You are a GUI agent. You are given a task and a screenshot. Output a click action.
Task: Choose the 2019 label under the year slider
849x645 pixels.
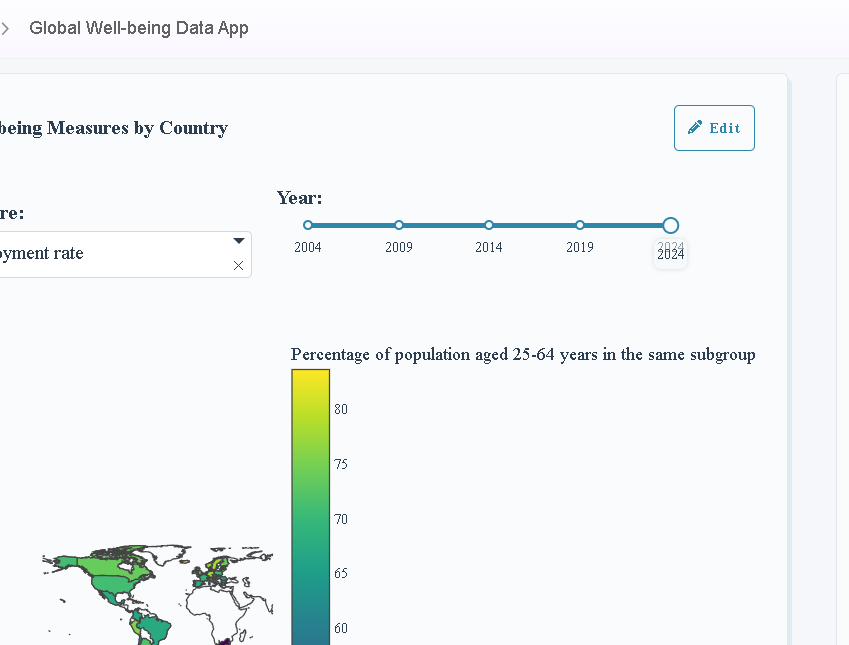point(580,247)
